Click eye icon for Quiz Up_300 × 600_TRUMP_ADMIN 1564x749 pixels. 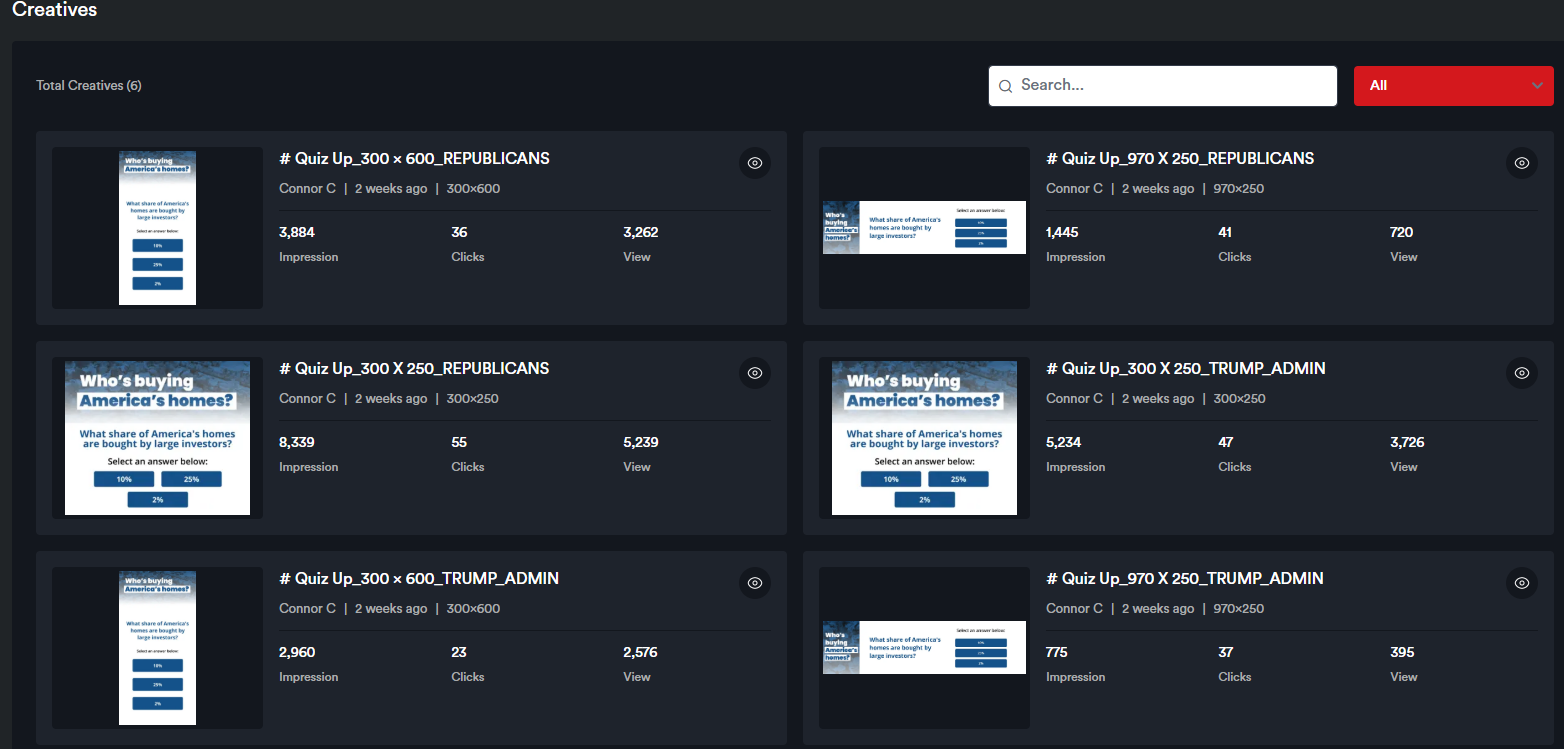(755, 583)
